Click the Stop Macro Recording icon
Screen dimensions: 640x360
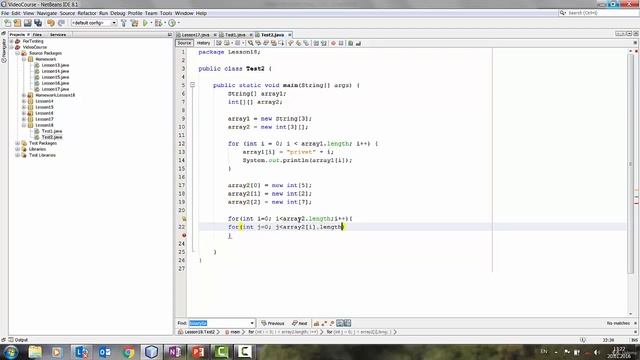(341, 43)
